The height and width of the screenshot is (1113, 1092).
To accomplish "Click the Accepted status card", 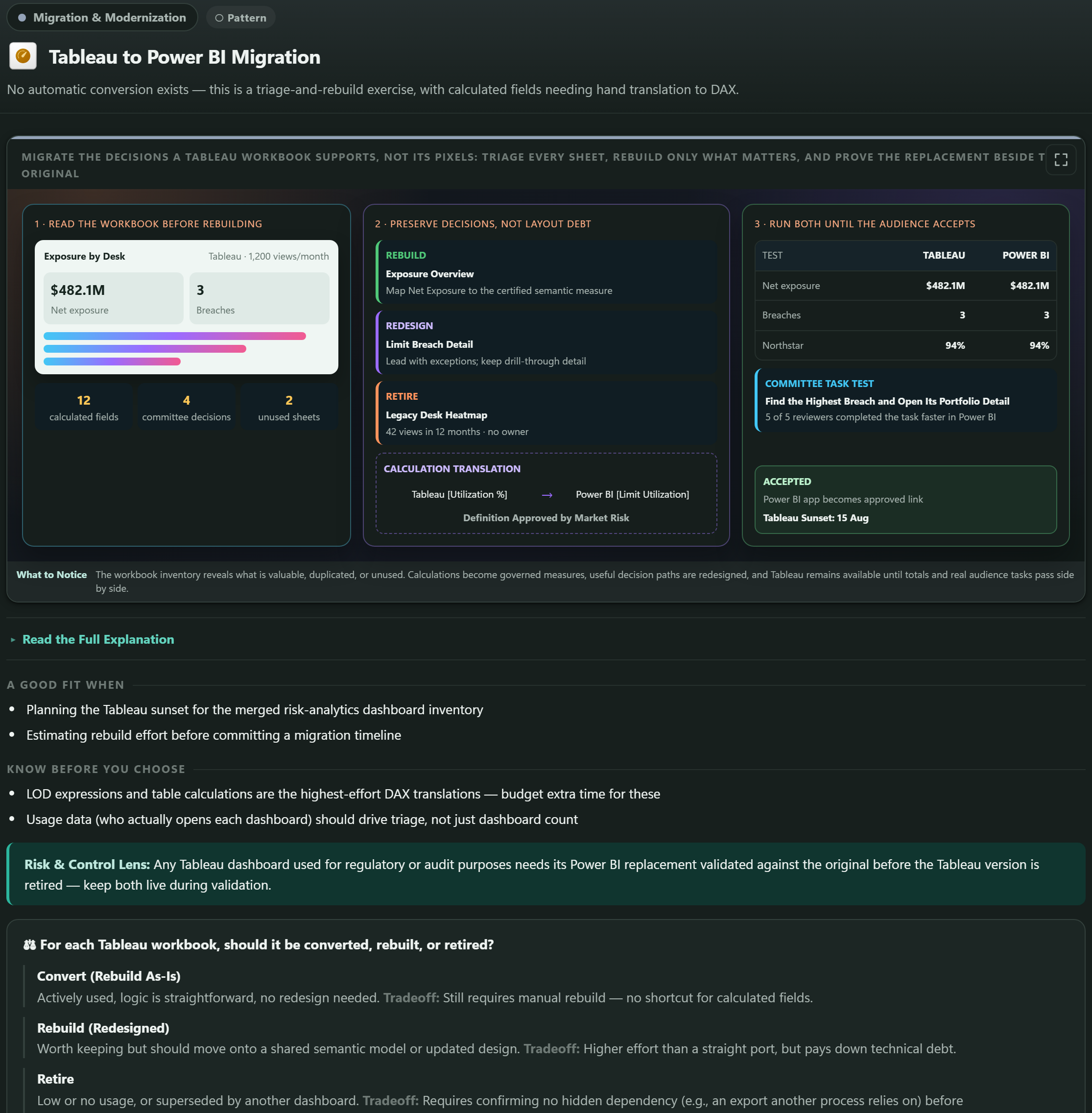I will pos(905,500).
